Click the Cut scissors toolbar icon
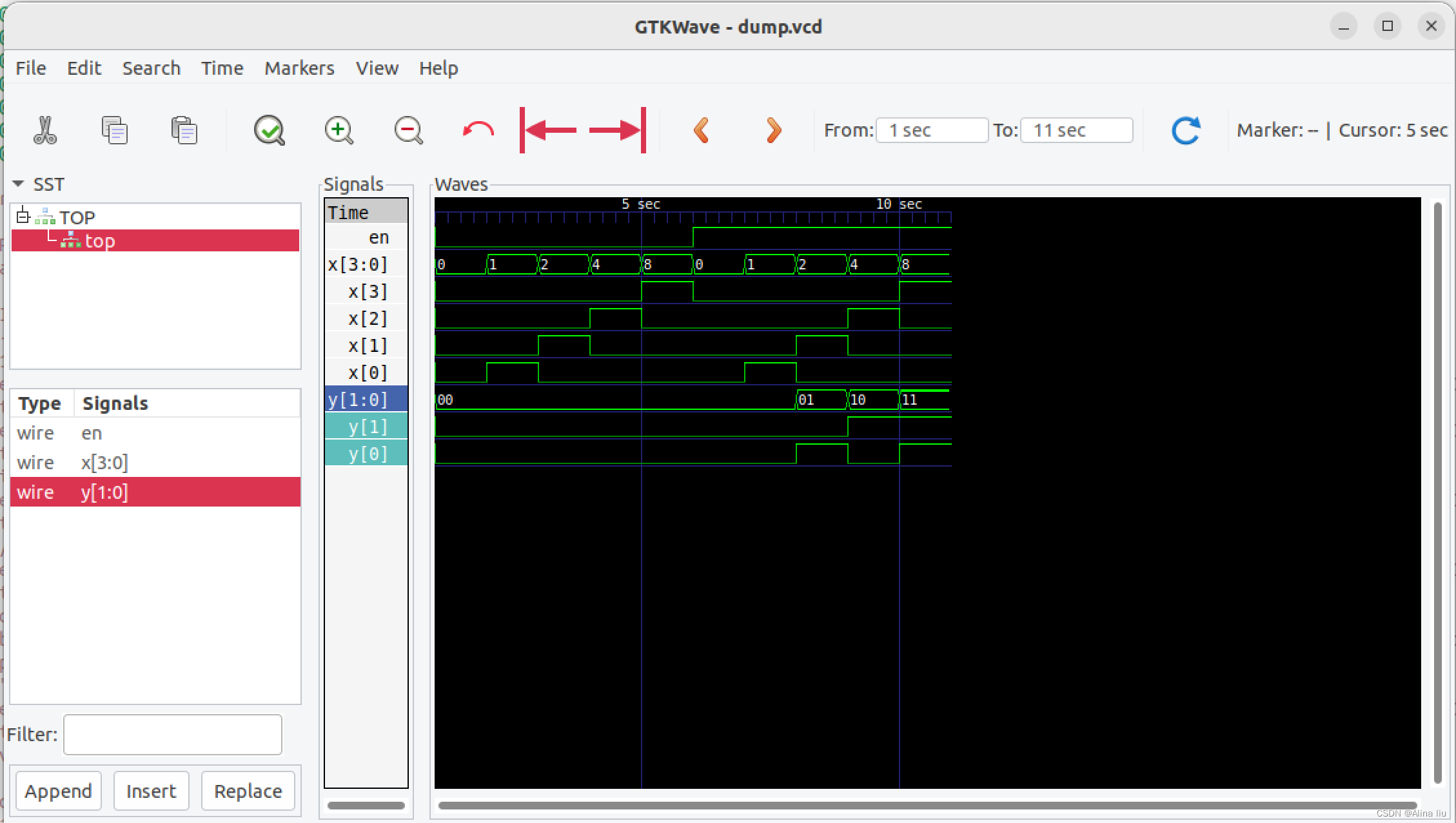 tap(44, 130)
